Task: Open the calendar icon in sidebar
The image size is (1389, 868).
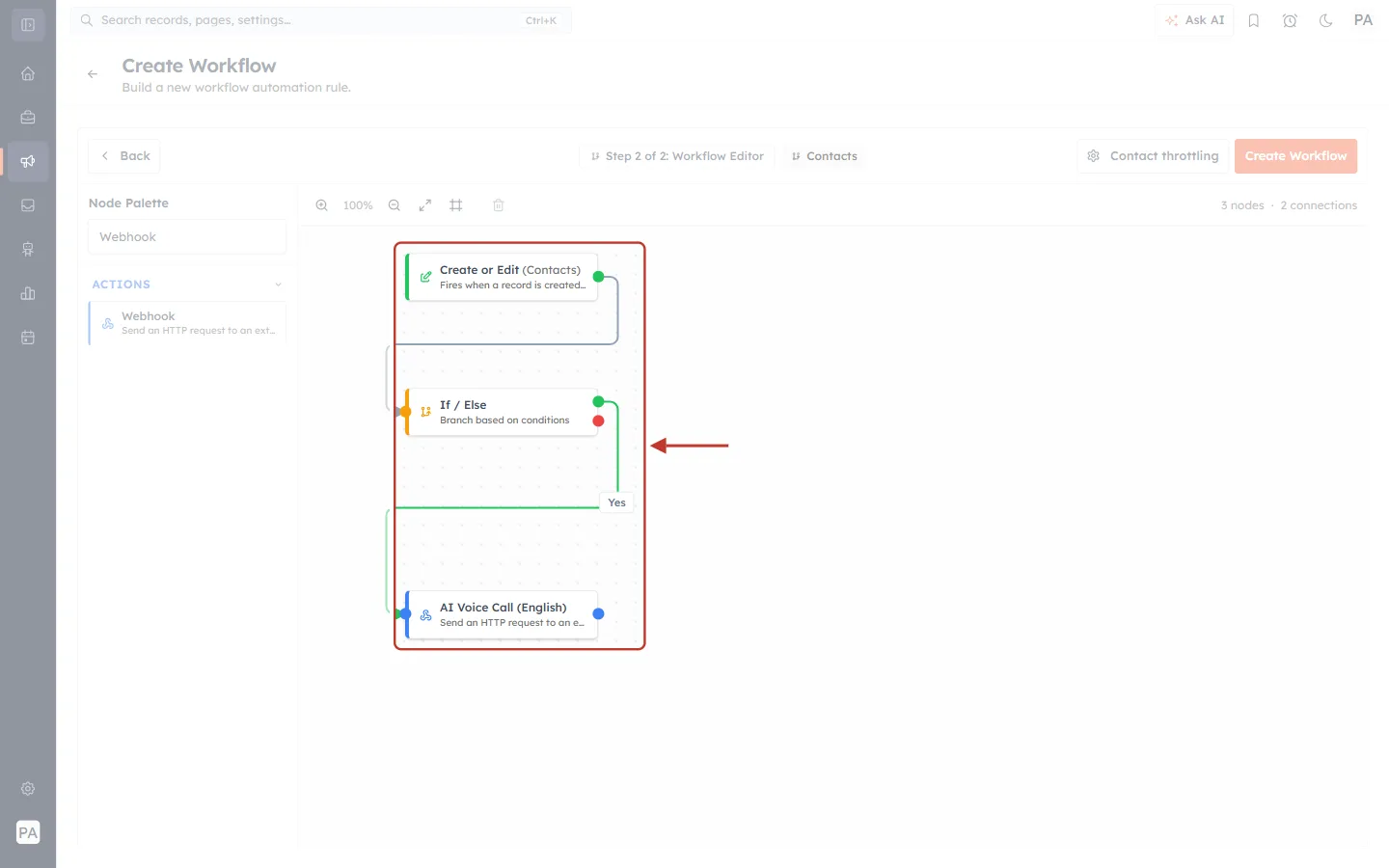Action: [x=28, y=338]
